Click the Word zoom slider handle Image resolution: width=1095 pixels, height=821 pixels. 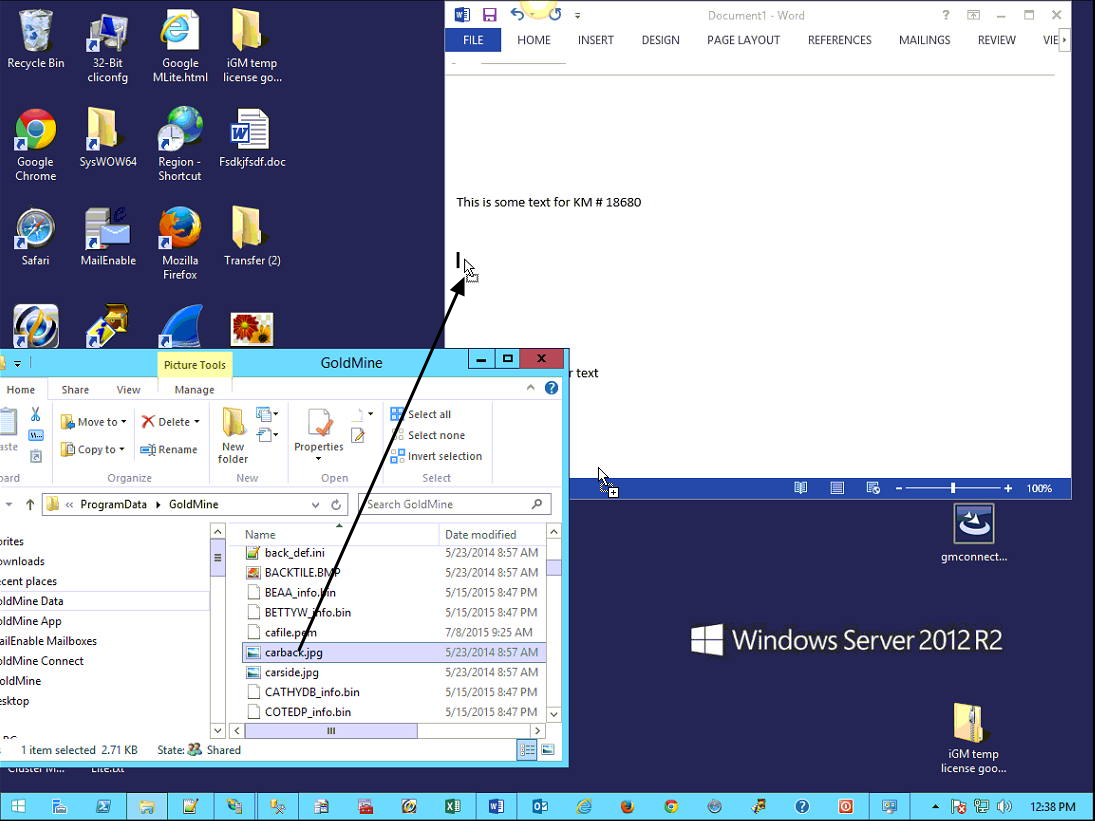(953, 488)
